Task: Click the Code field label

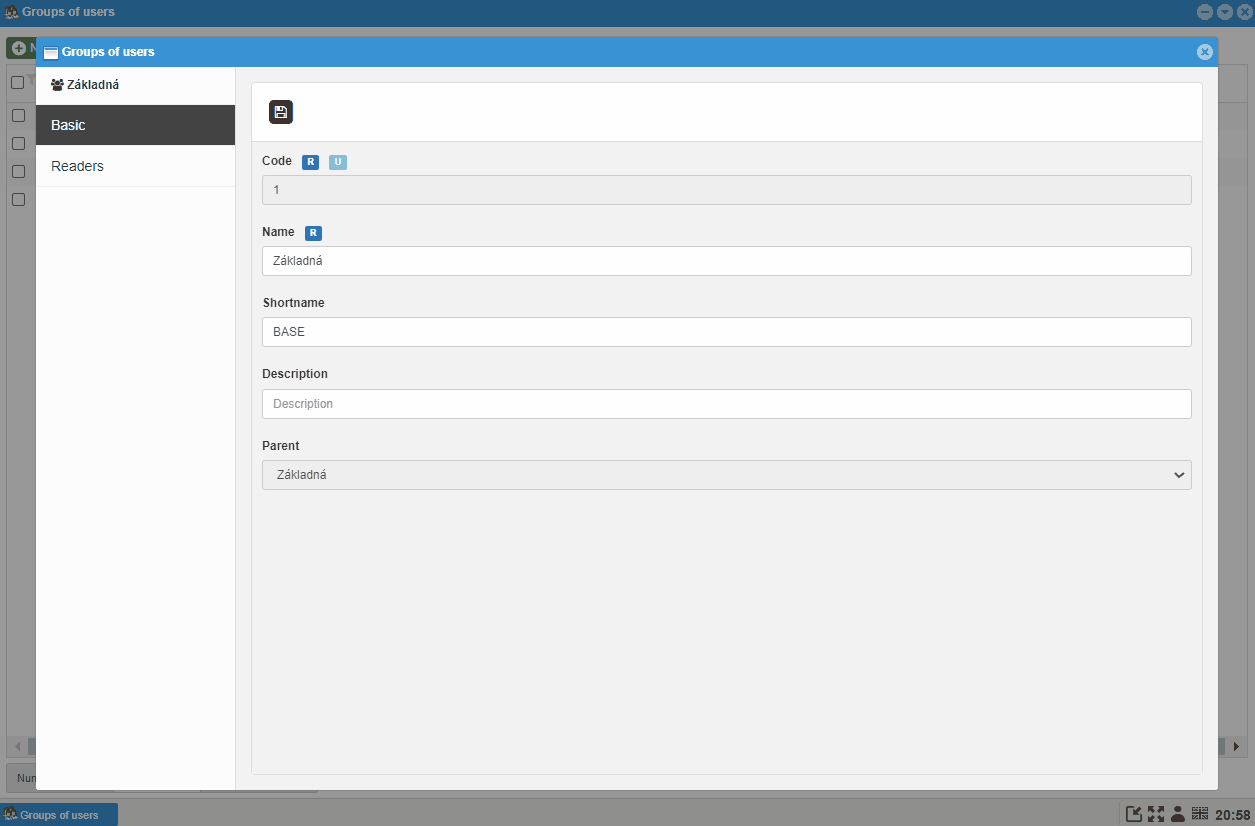Action: pyautogui.click(x=277, y=161)
